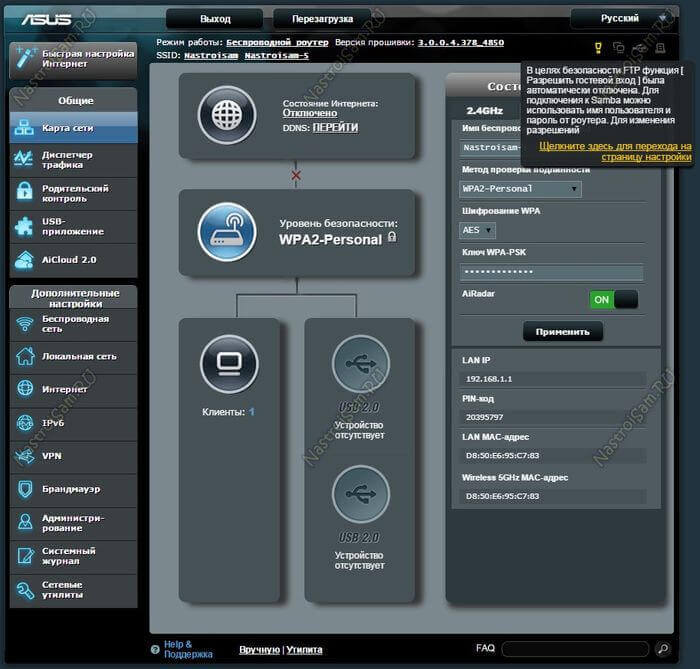This screenshot has height=669, width=700.
Task: Click the Выход logout button
Action: click(215, 19)
